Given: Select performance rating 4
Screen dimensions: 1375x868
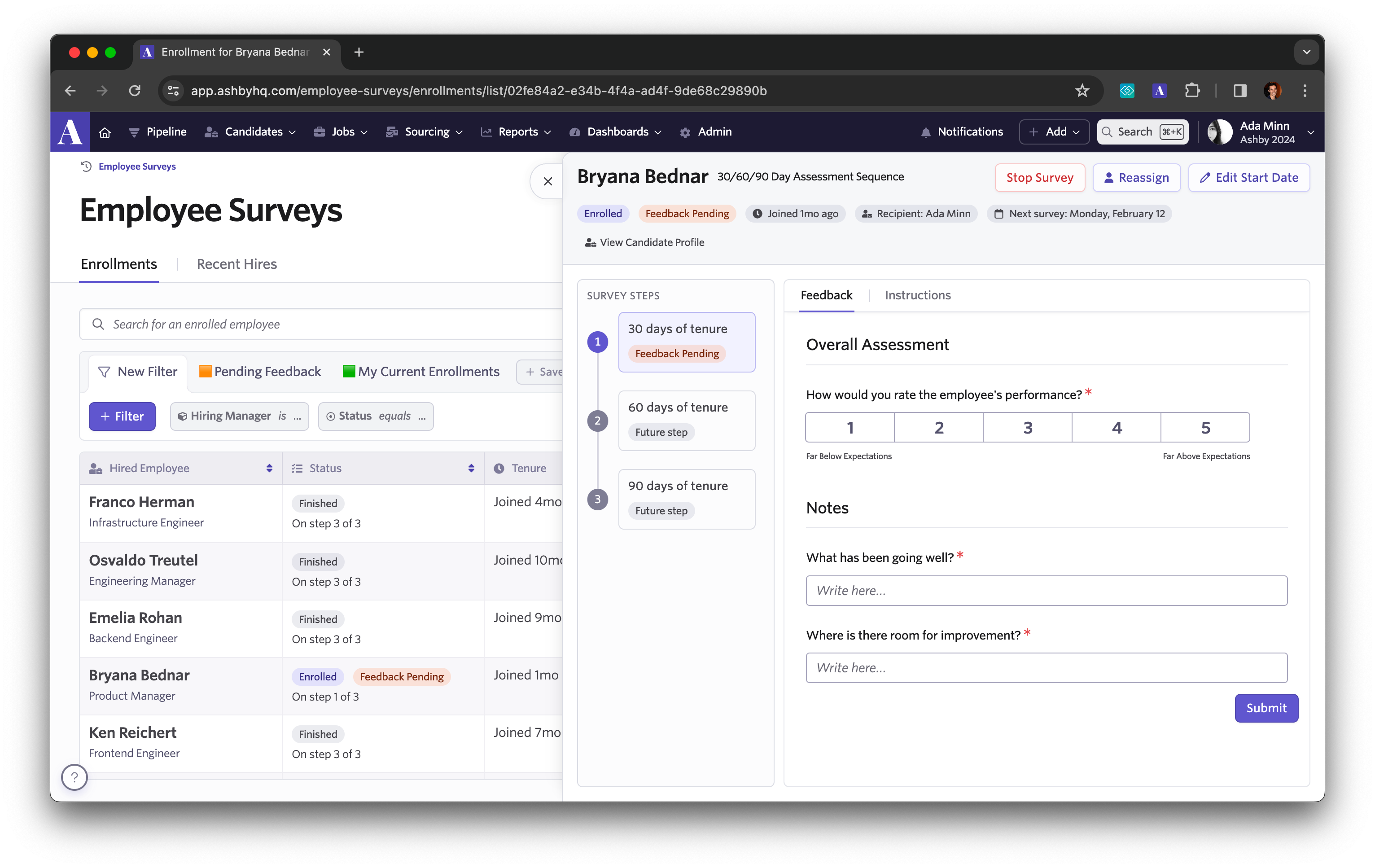Looking at the screenshot, I should [x=1117, y=427].
